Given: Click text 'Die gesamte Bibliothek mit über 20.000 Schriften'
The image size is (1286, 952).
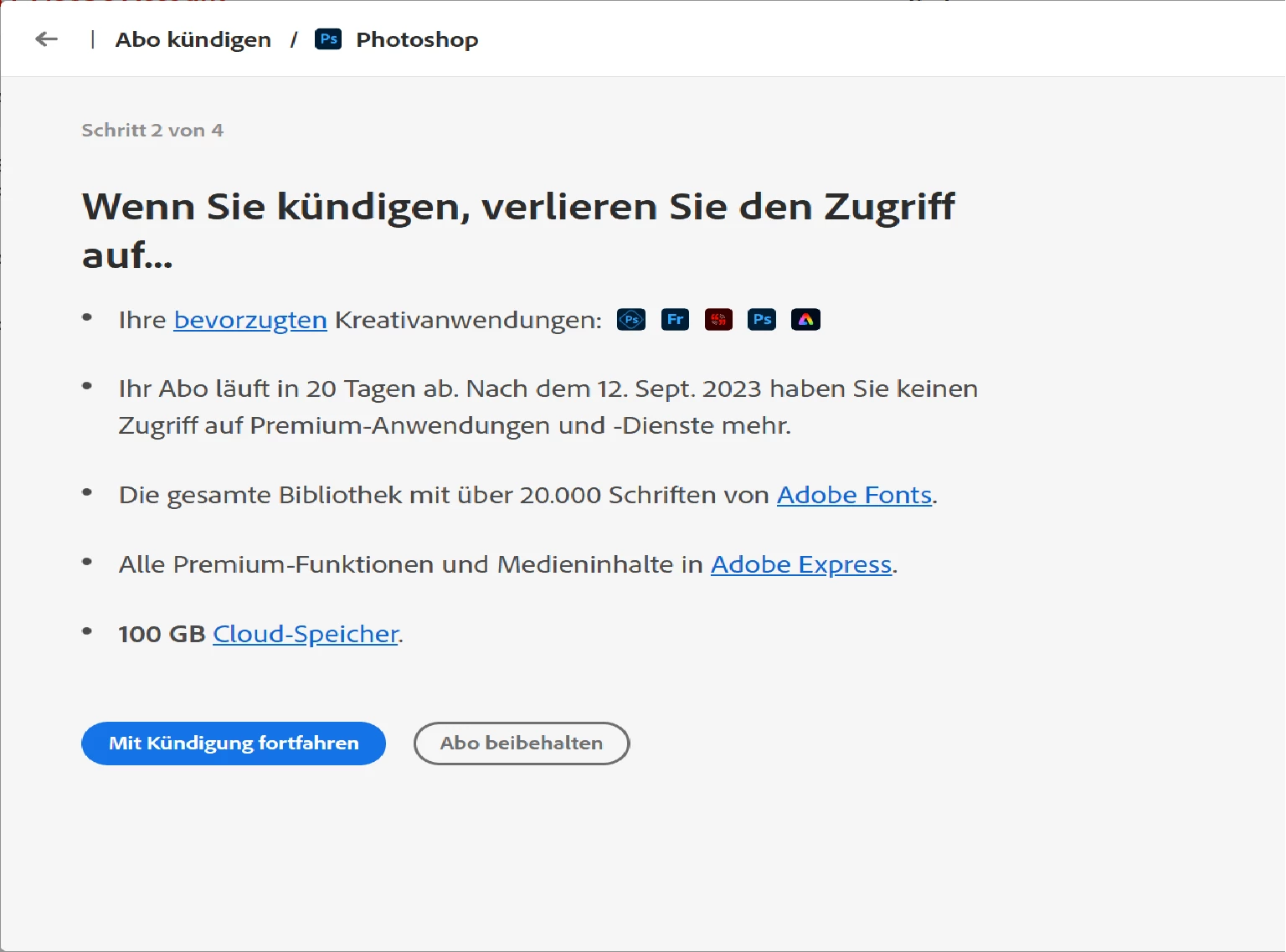Looking at the screenshot, I should tap(418, 495).
